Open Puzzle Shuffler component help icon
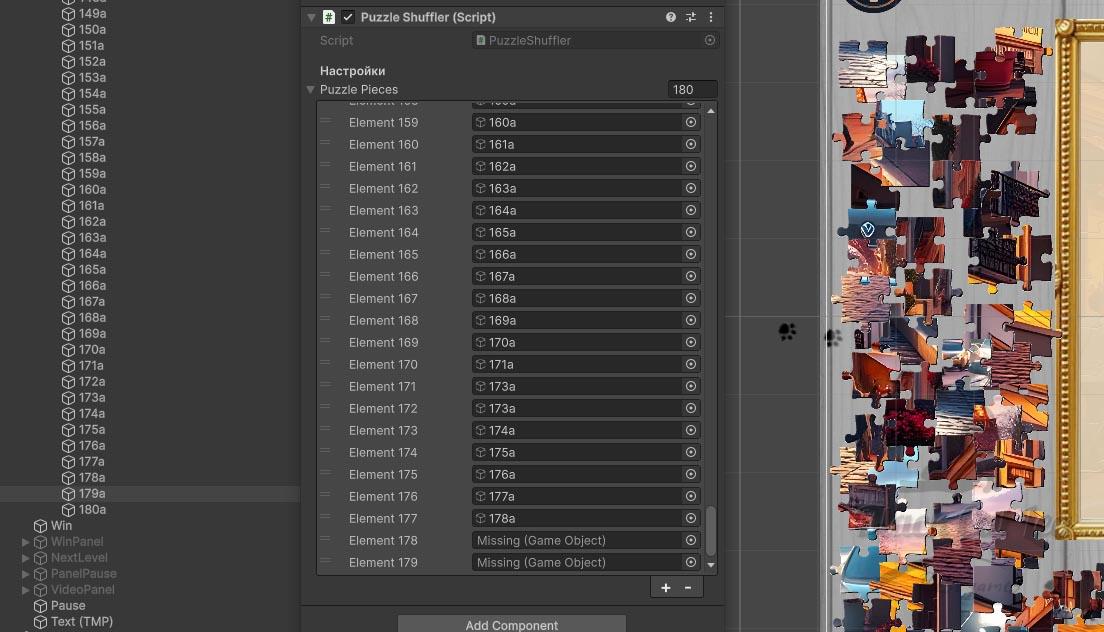The width and height of the screenshot is (1104, 632). tap(670, 17)
